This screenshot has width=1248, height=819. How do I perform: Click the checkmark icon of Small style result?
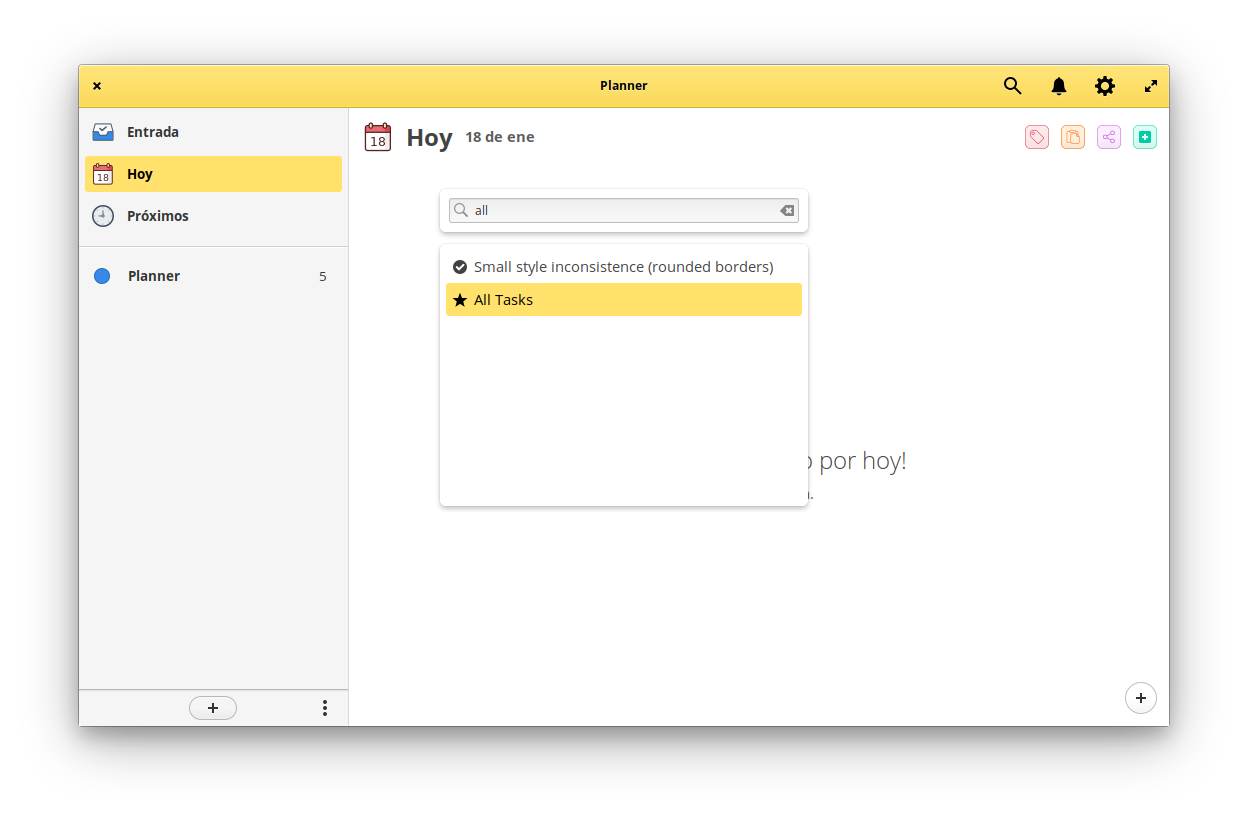click(460, 267)
